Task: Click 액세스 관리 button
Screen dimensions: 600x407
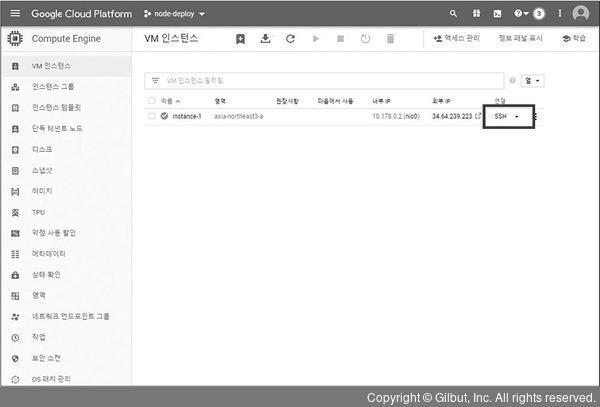Action: point(456,38)
